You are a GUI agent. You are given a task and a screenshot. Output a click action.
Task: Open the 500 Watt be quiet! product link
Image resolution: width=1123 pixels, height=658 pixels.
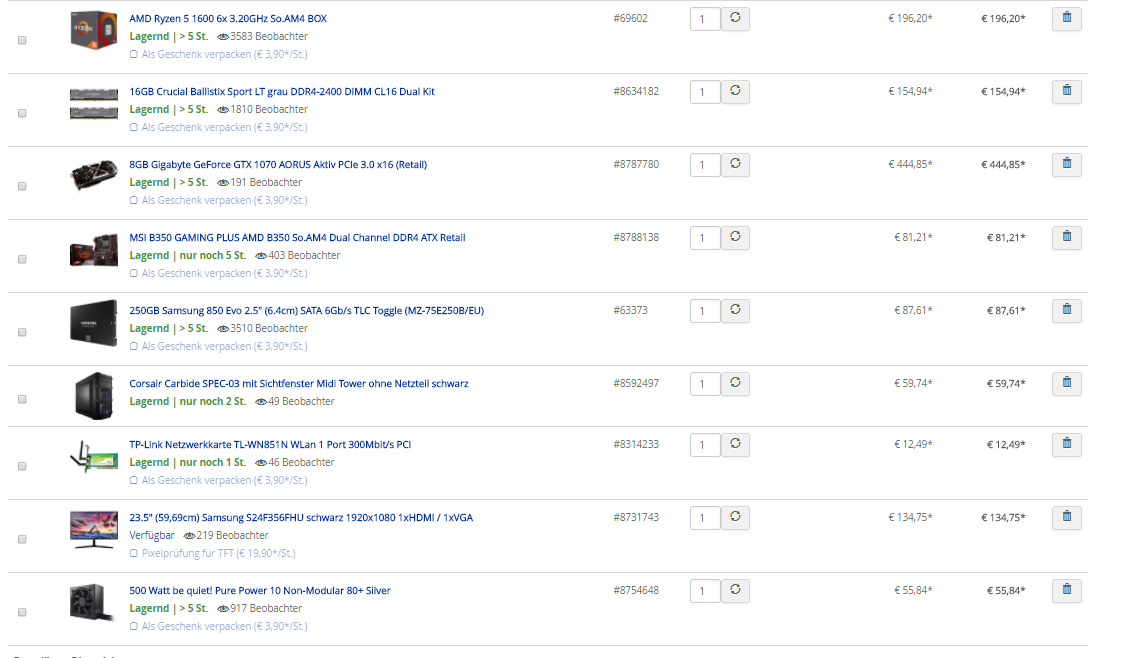pos(260,591)
